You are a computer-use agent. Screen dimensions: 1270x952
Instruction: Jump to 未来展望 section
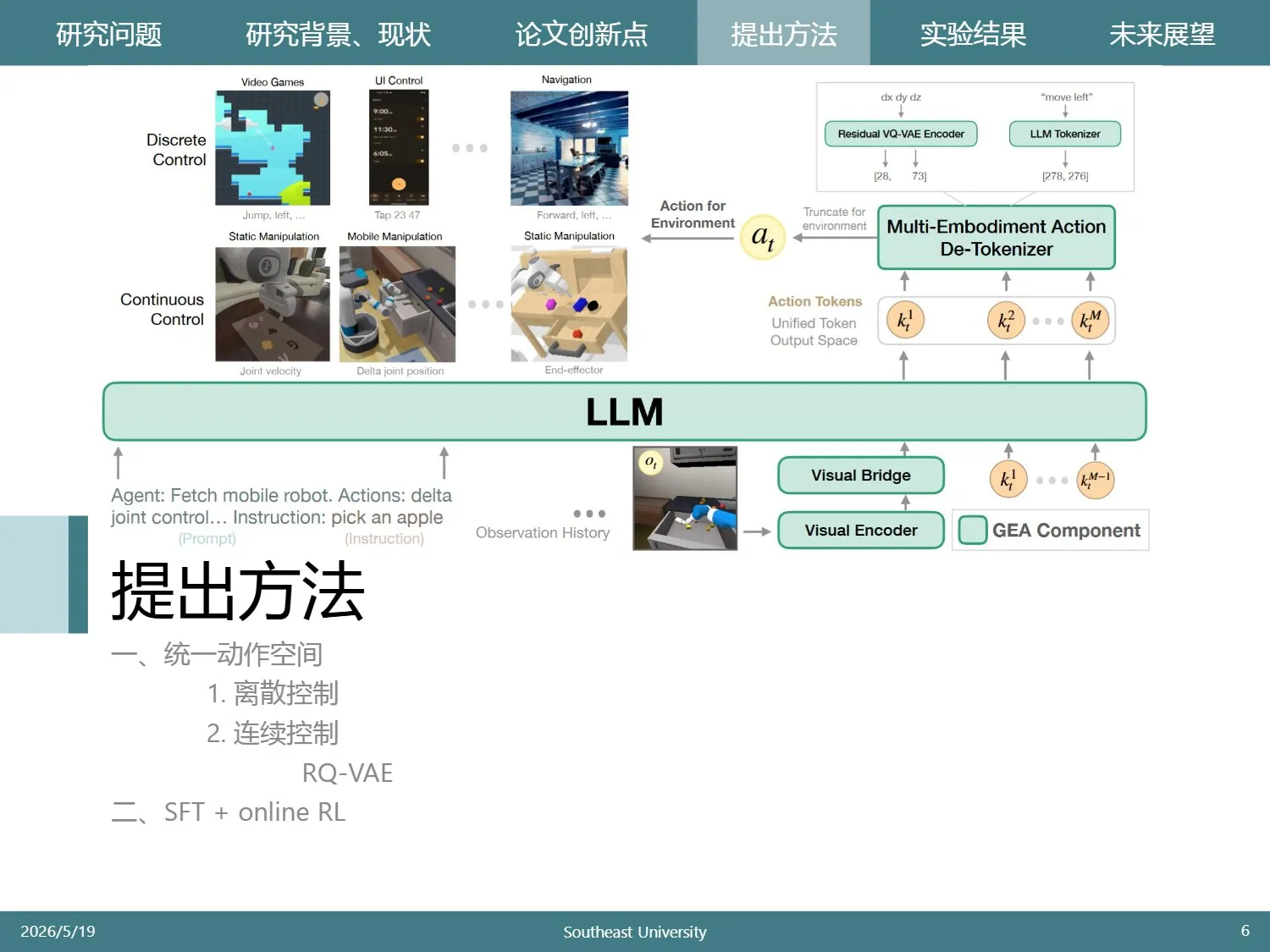pyautogui.click(x=1162, y=34)
